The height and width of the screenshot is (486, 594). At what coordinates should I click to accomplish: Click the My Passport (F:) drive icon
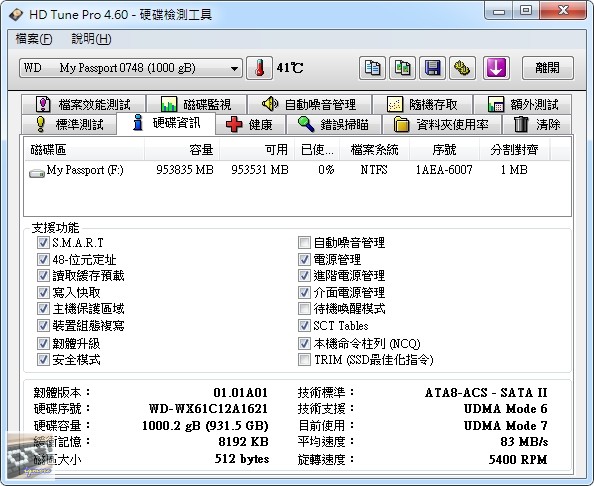tap(36, 173)
